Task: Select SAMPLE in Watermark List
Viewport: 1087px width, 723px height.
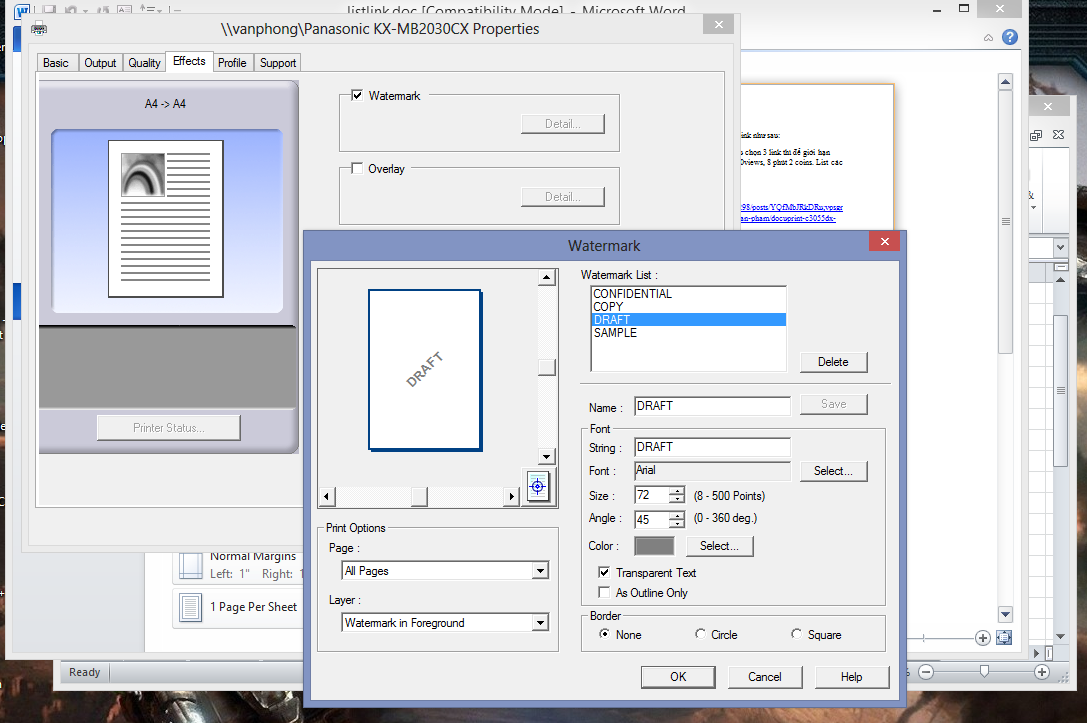Action: point(689,333)
